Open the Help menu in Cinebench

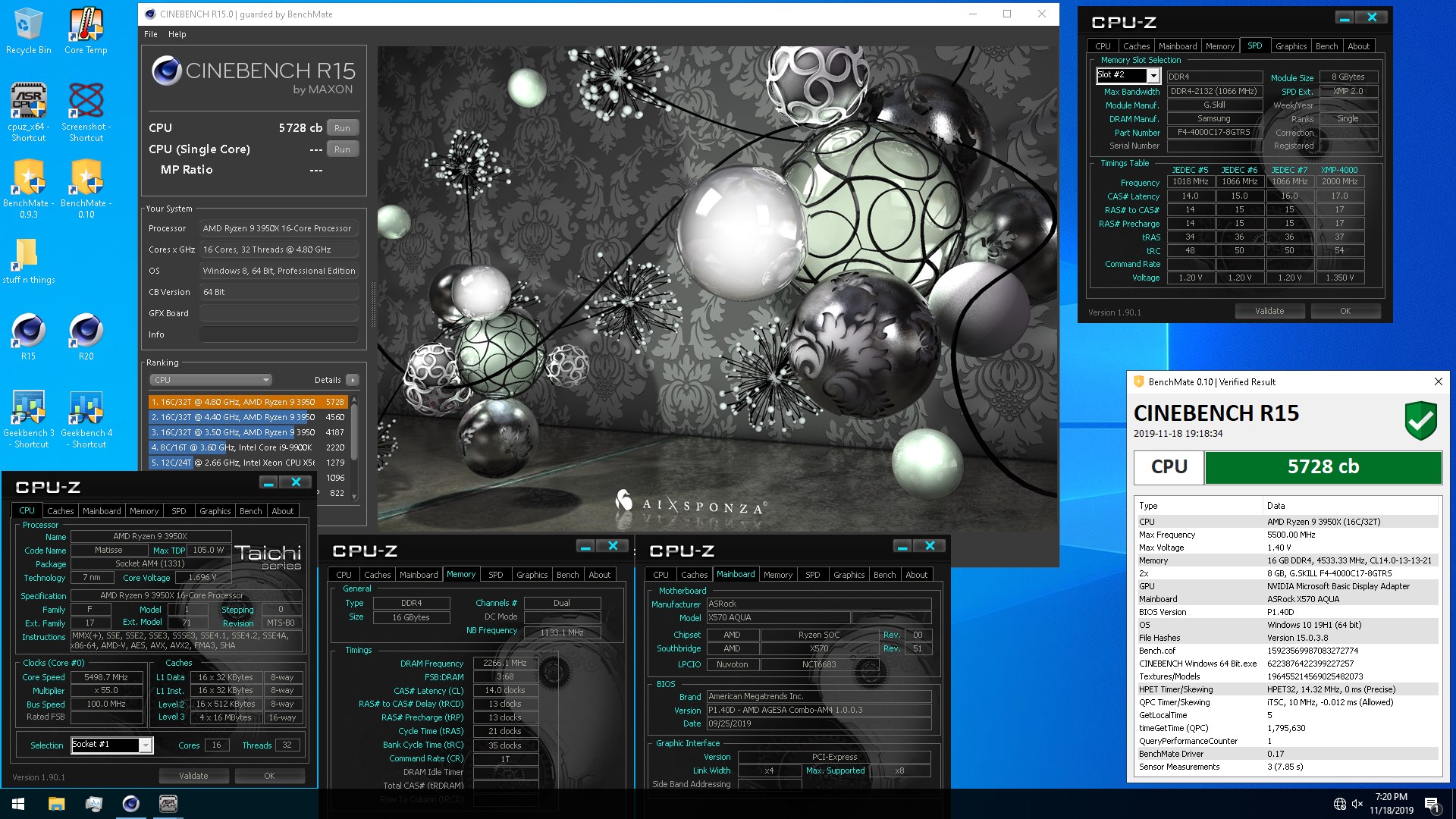[x=177, y=34]
